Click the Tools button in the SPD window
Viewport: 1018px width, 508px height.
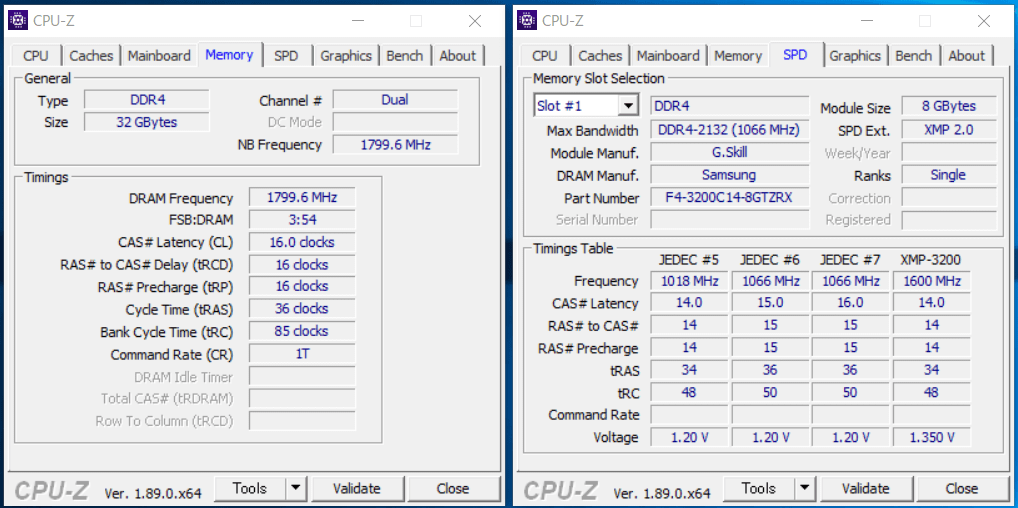pos(758,488)
